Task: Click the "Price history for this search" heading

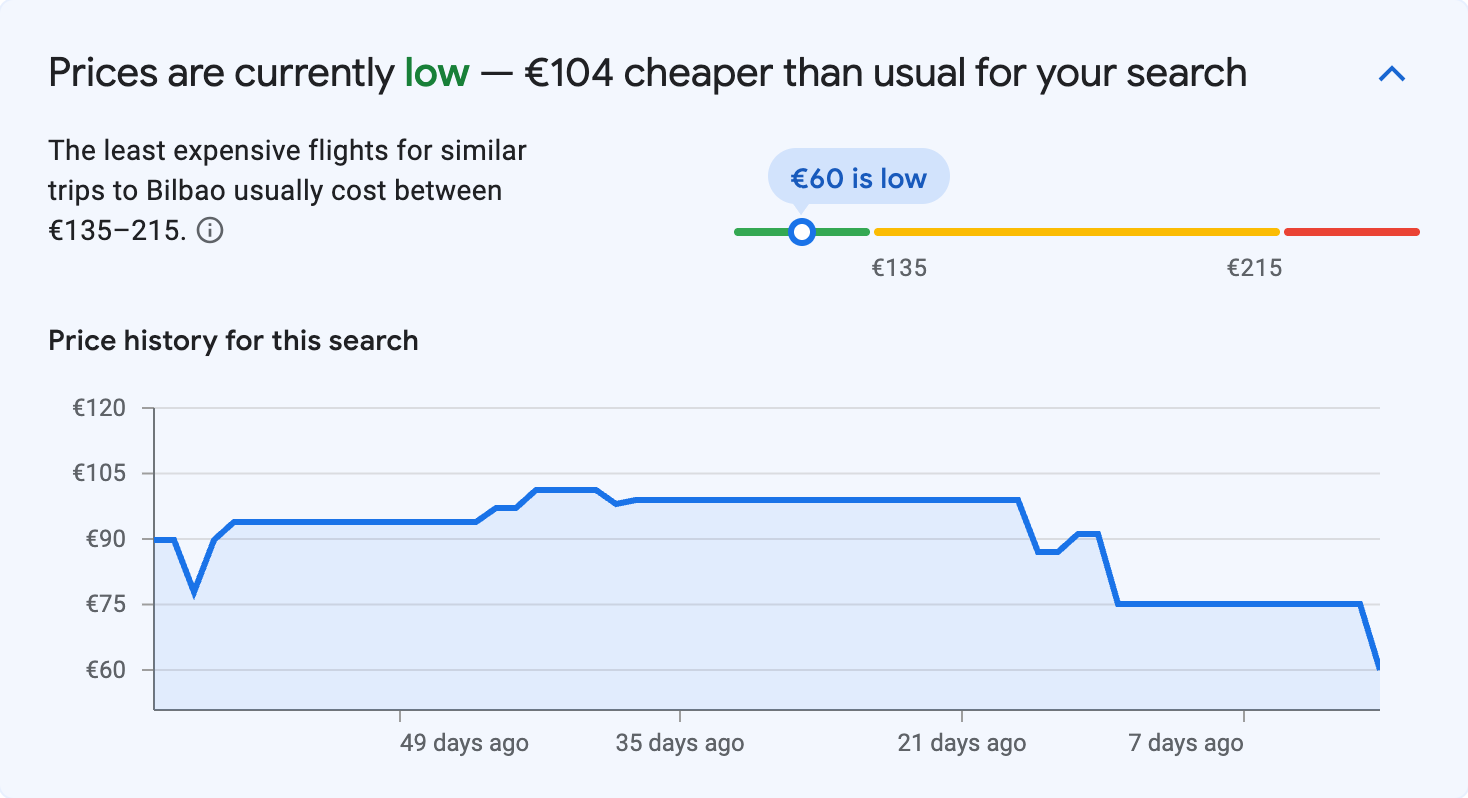Action: click(x=233, y=340)
